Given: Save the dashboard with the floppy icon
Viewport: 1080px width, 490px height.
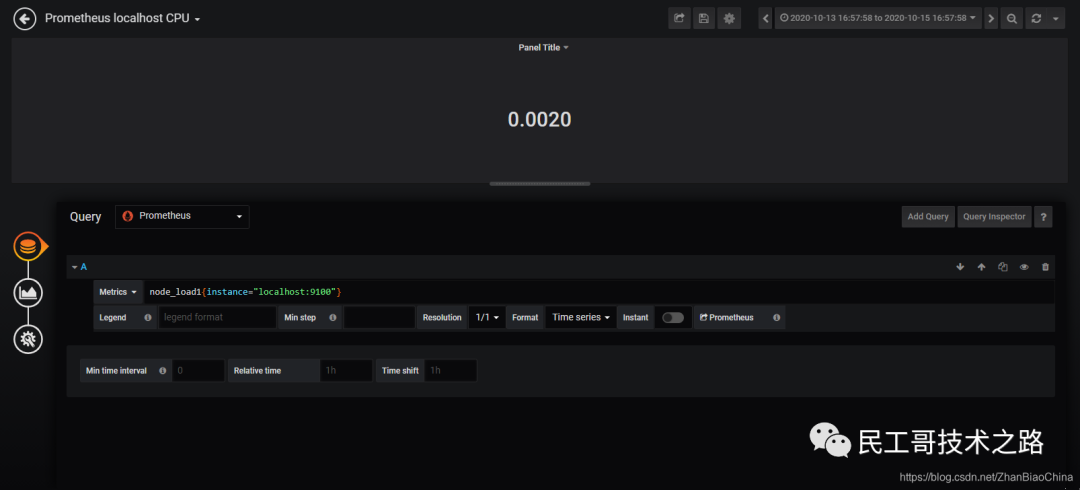Looking at the screenshot, I should (704, 19).
